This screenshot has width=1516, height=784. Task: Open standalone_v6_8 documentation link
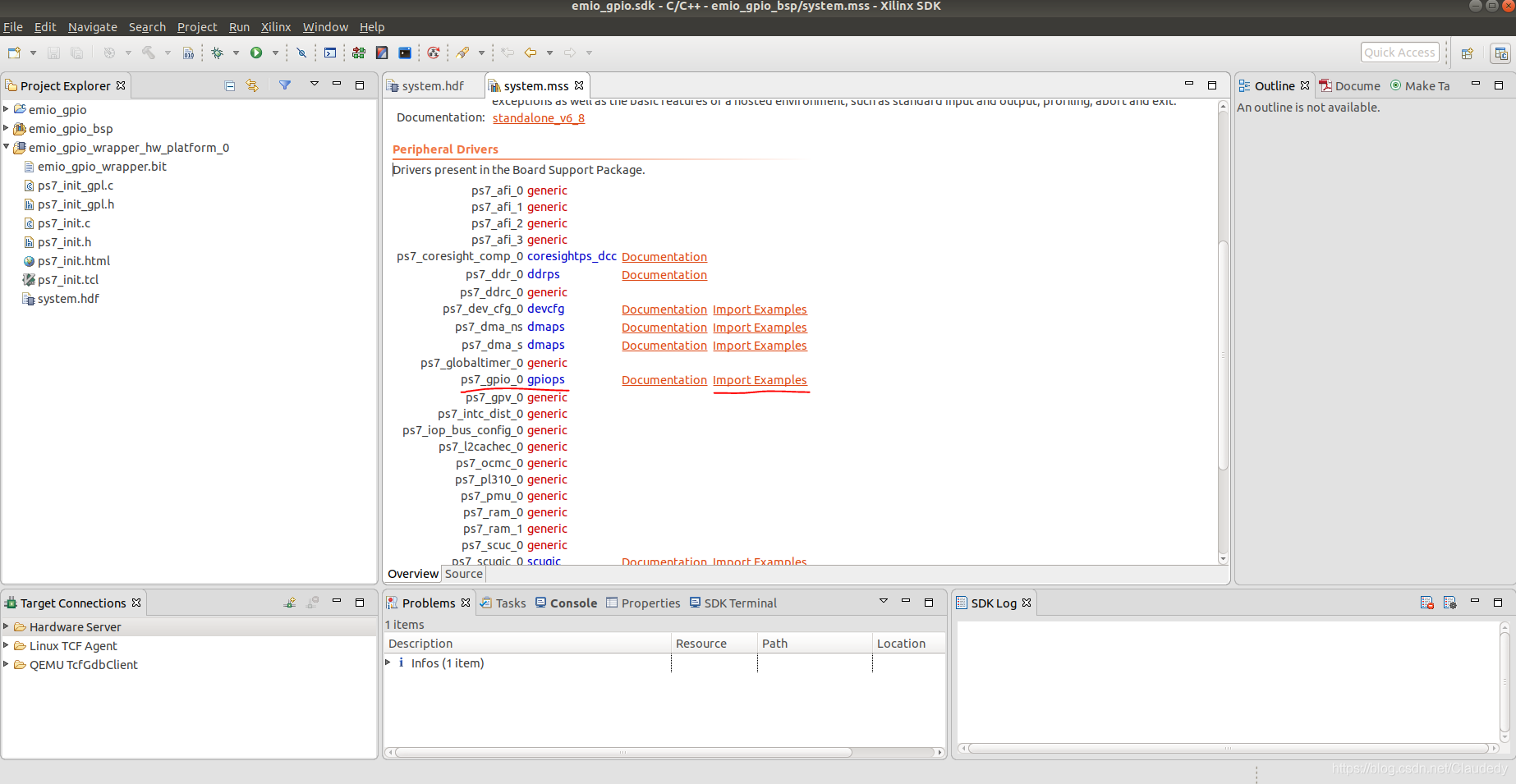pyautogui.click(x=539, y=118)
